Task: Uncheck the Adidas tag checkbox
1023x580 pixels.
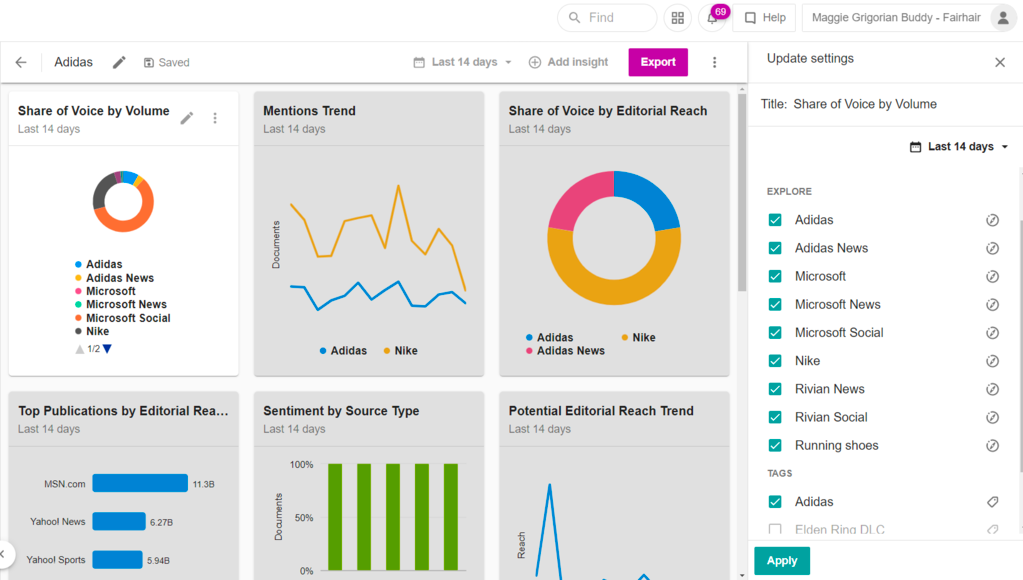Action: [775, 502]
